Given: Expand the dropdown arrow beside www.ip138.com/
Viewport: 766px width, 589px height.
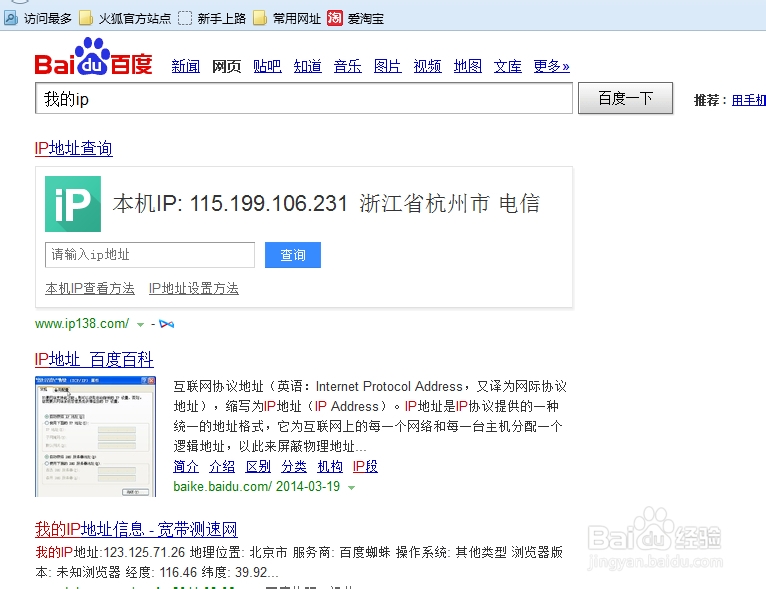Looking at the screenshot, I should point(140,324).
